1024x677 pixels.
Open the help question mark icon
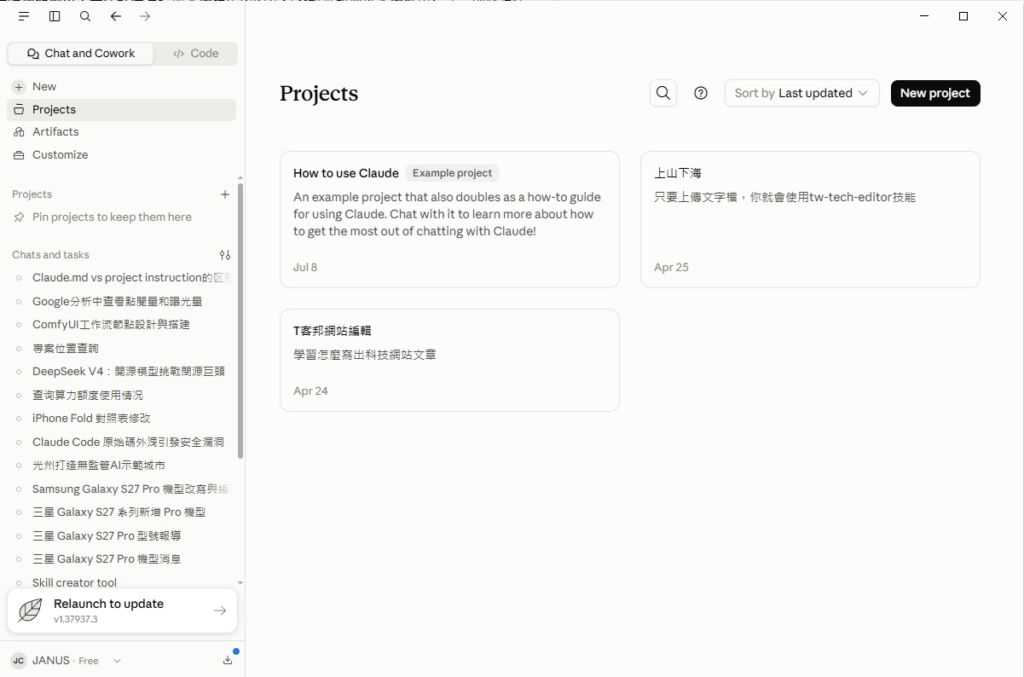701,93
